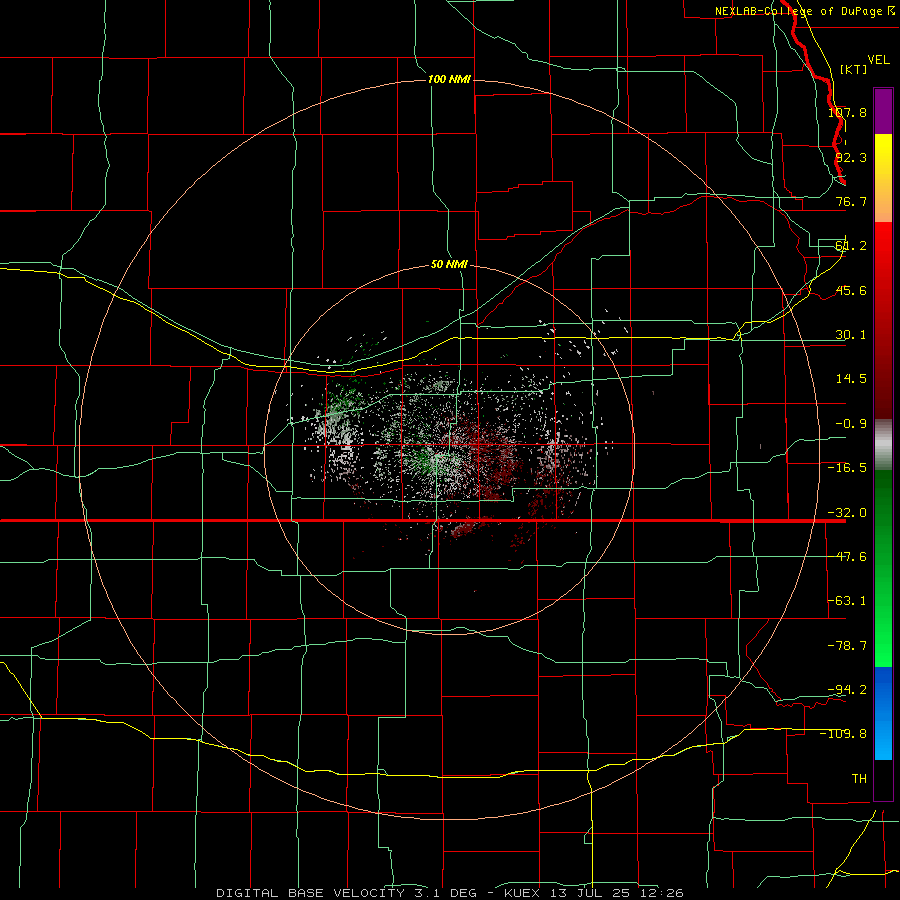
Task: Click the VEL legend title
Action: coord(878,60)
